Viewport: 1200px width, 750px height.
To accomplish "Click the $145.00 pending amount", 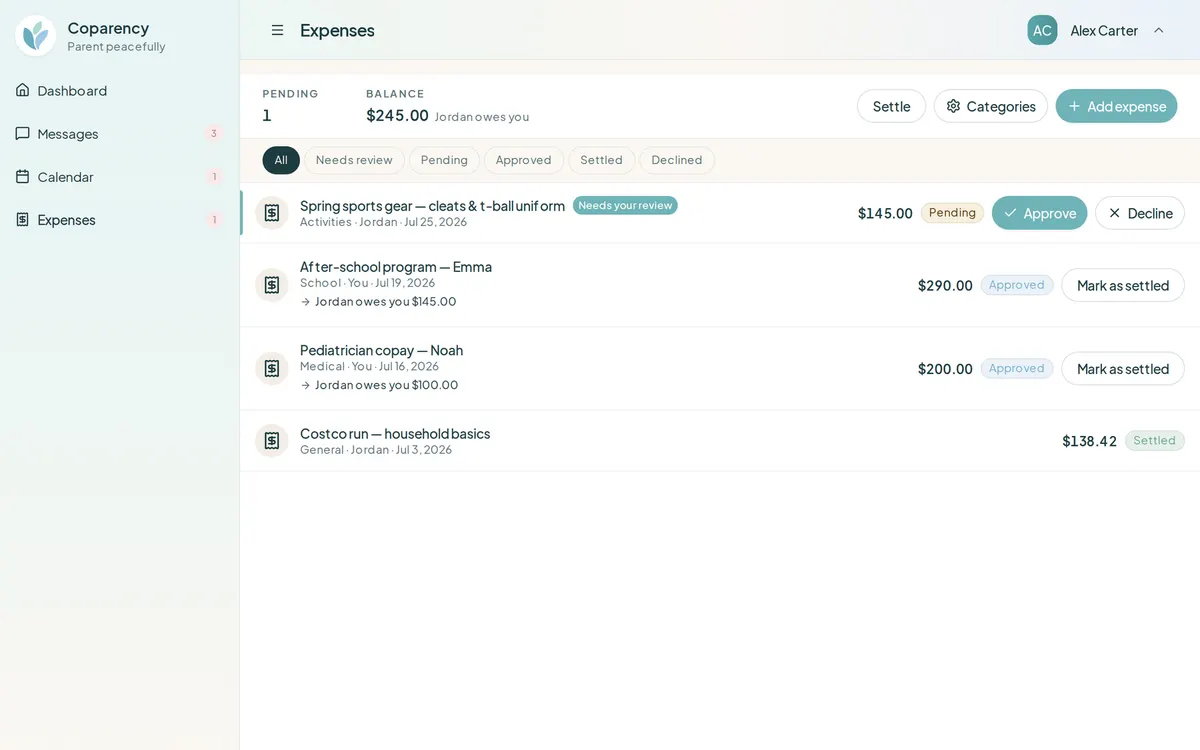I will click(x=885, y=213).
